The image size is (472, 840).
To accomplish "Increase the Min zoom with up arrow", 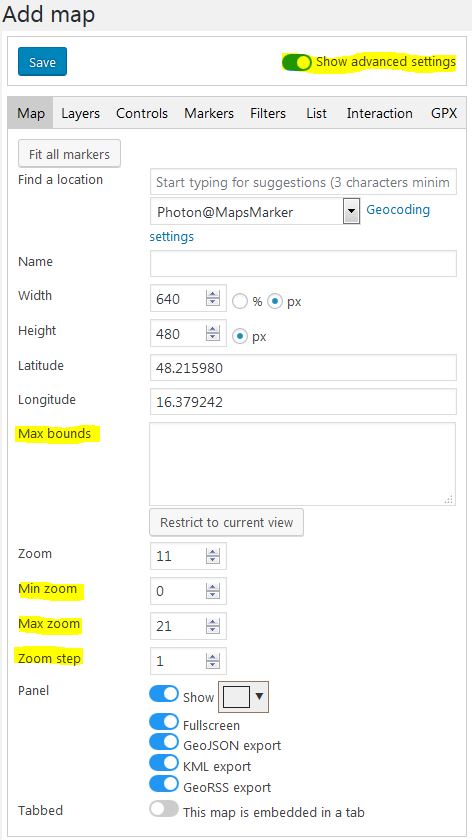I will (213, 588).
